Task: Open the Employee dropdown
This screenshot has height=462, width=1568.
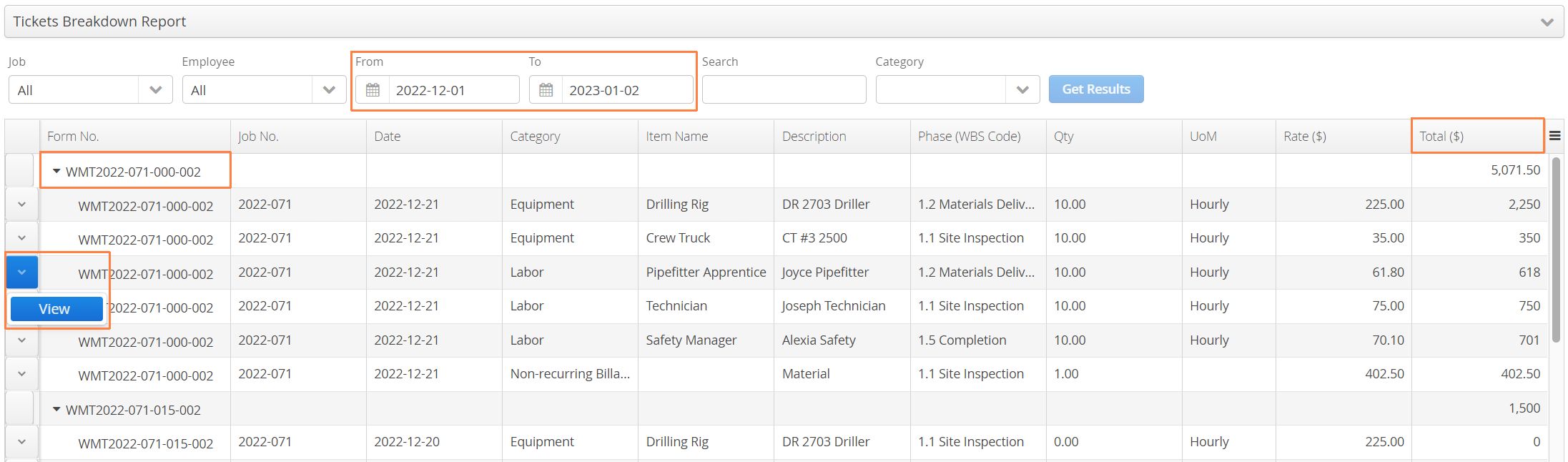Action: (x=264, y=90)
